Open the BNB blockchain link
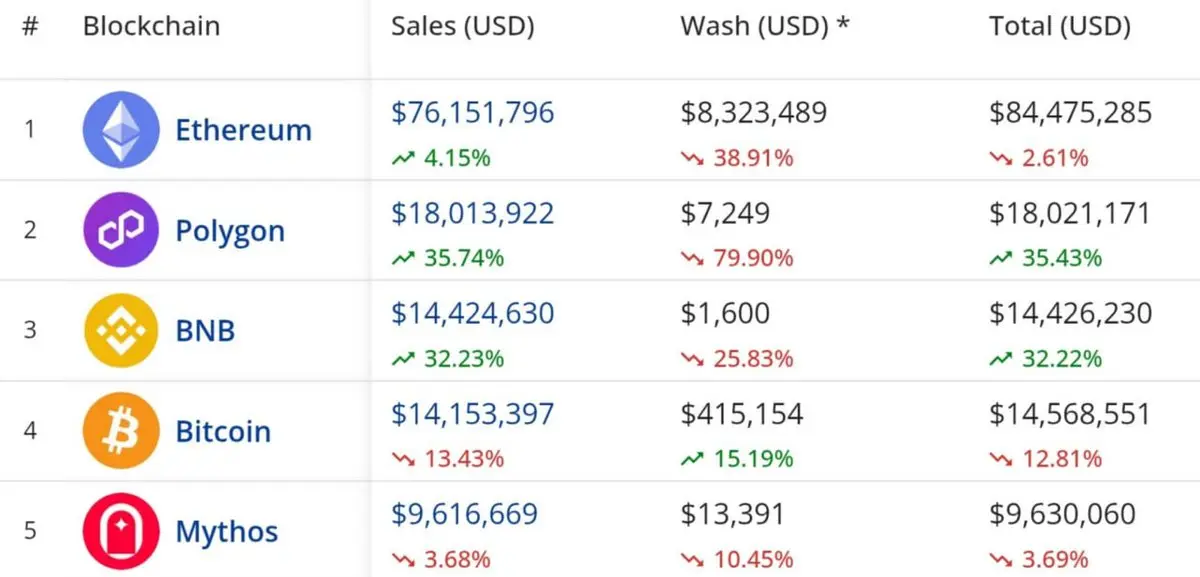This screenshot has height=577, width=1200. tap(205, 330)
